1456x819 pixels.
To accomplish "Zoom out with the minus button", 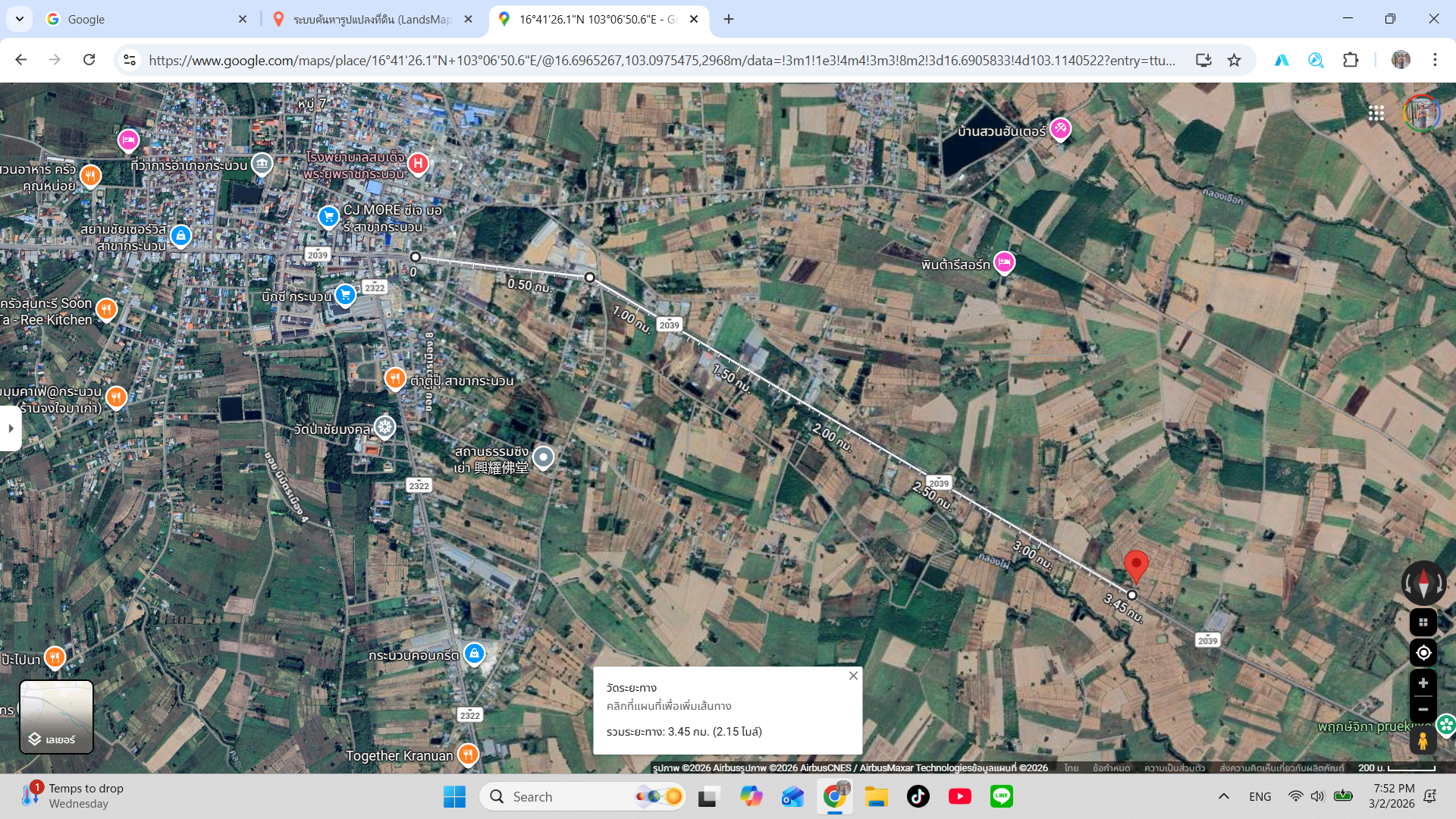I will click(x=1423, y=710).
